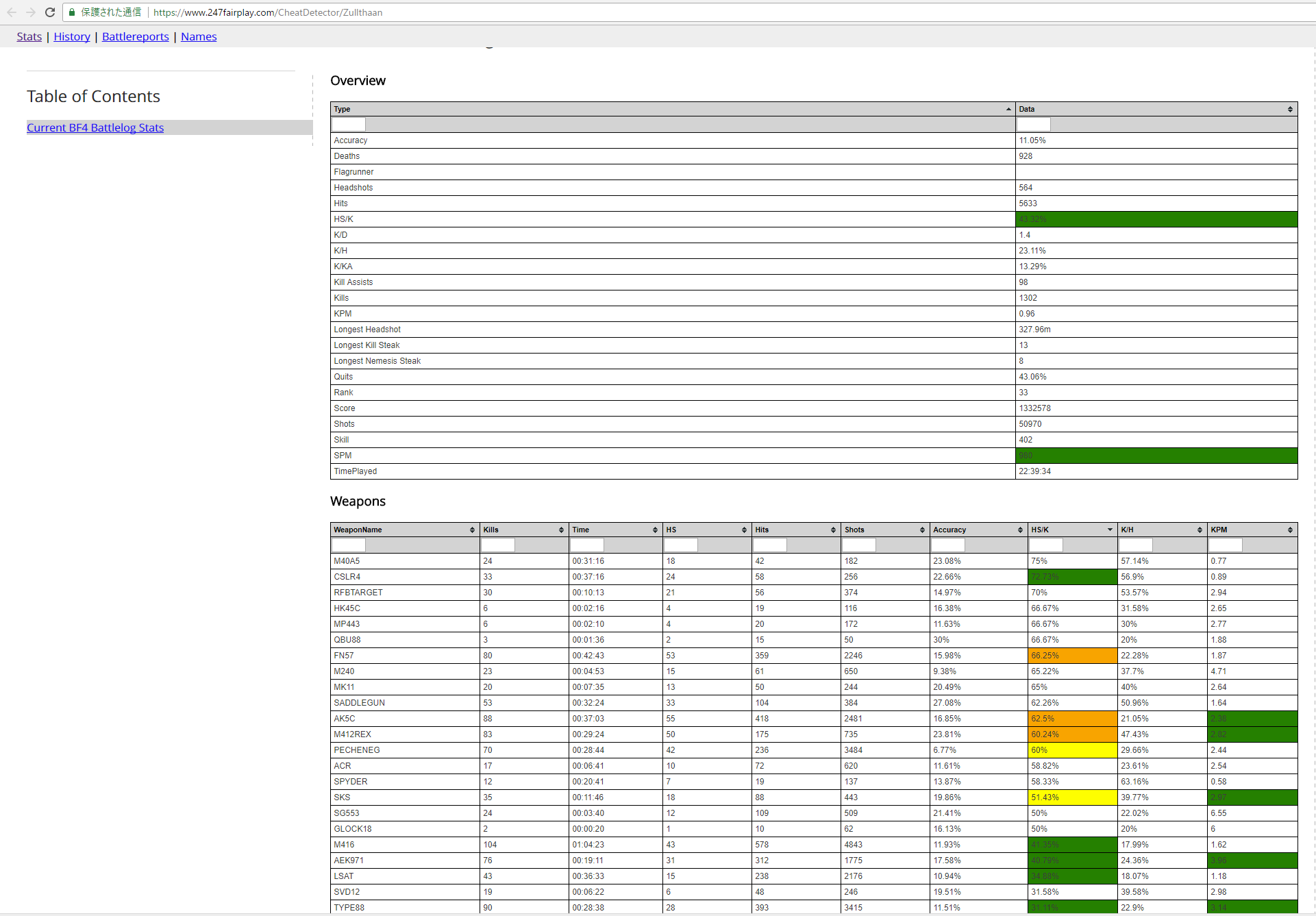Sort weapons by WeaponName column header

(358, 530)
